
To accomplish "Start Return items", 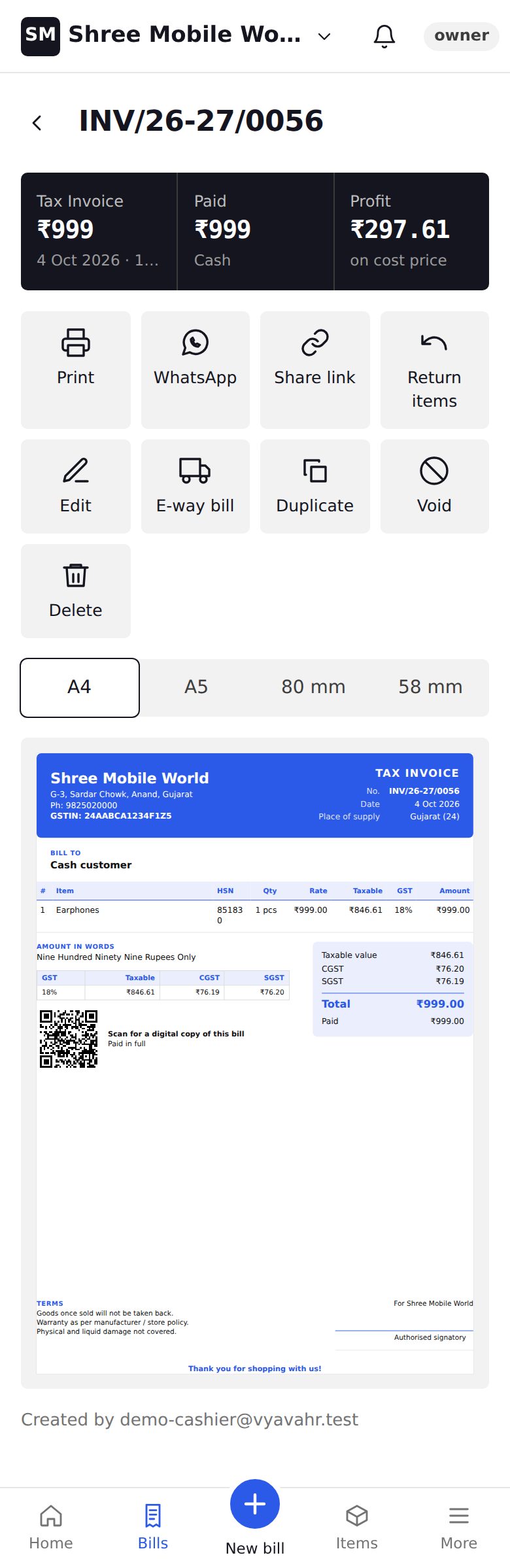I will [435, 370].
